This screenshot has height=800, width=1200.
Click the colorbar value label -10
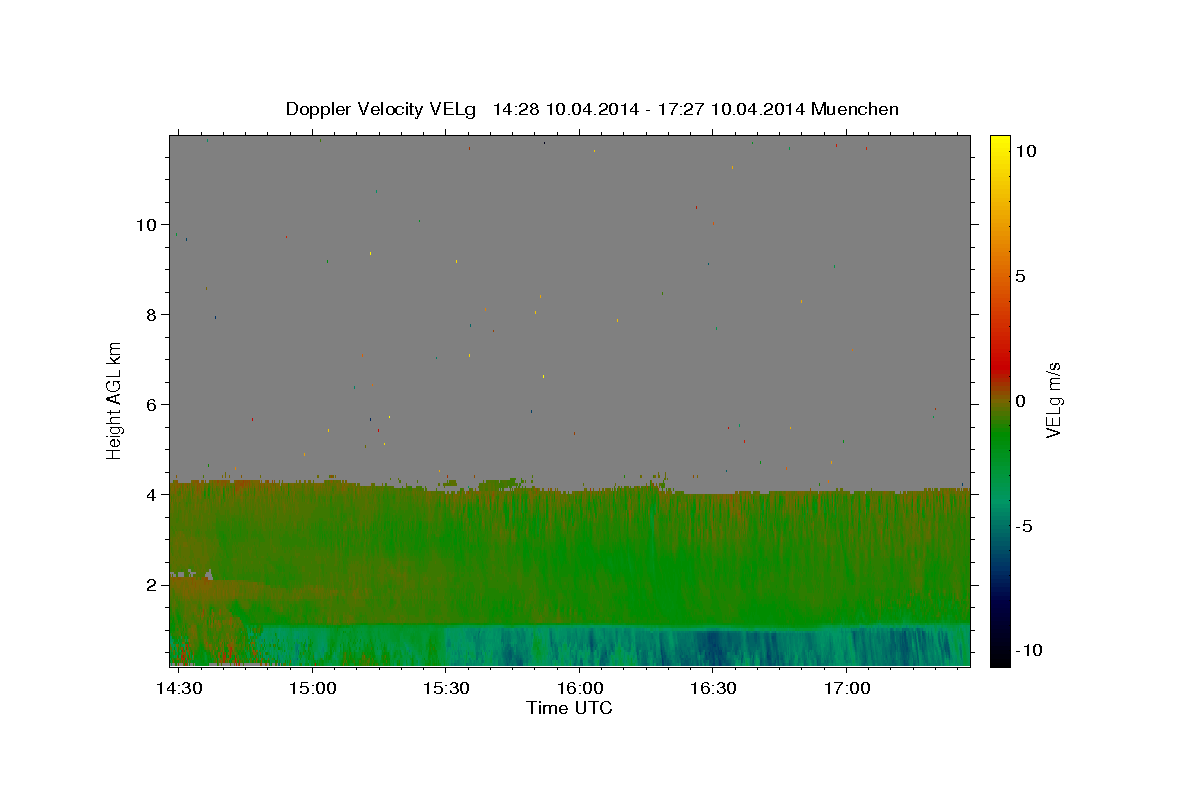1029,650
